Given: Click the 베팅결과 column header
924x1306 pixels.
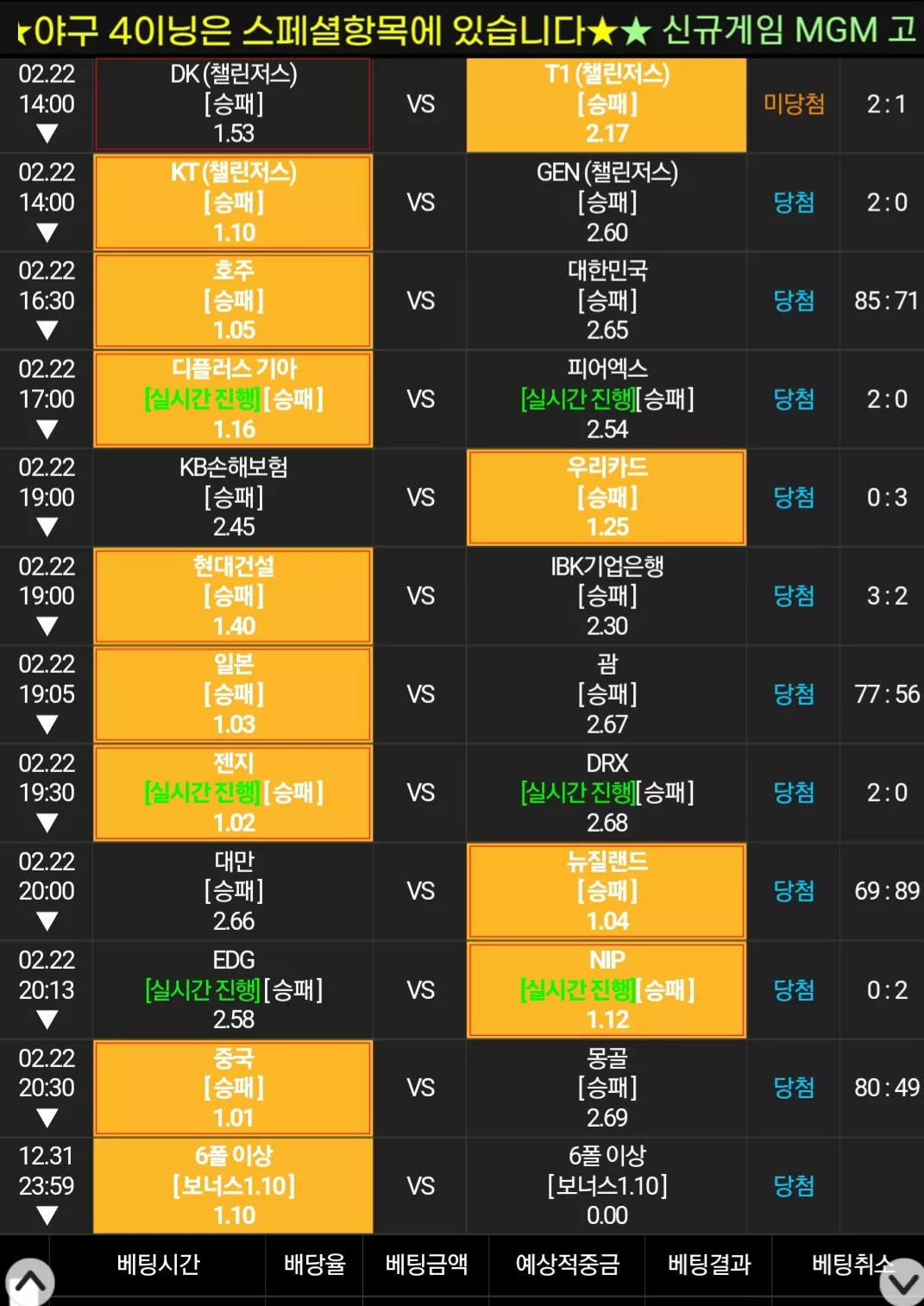Looking at the screenshot, I should [x=708, y=1265].
